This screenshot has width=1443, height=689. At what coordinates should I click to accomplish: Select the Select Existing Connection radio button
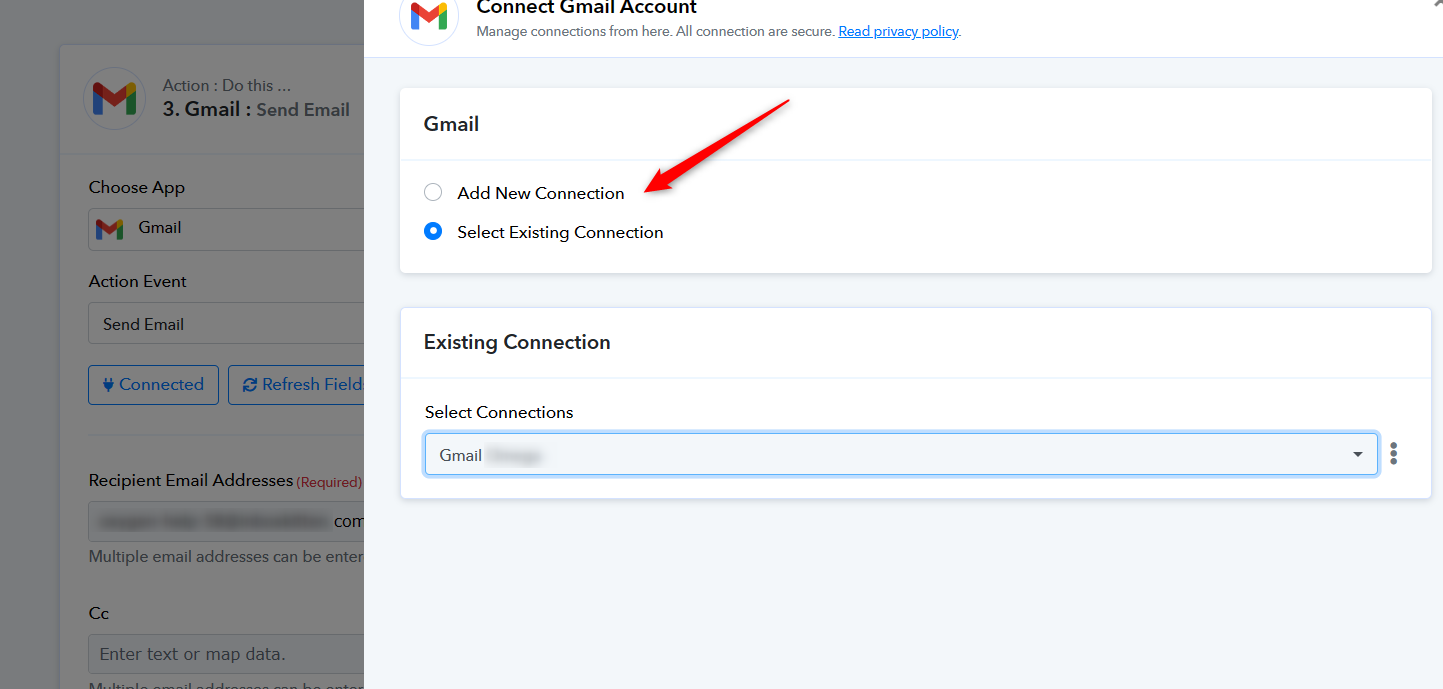pos(433,231)
